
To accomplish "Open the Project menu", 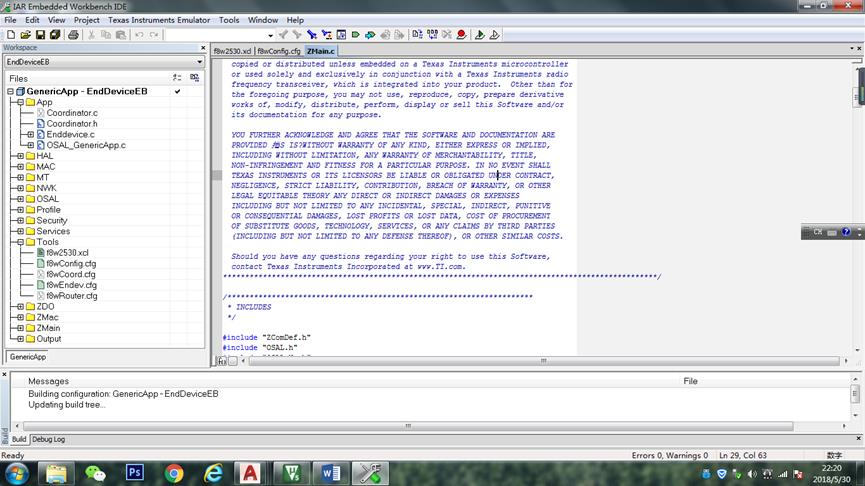I will click(x=87, y=20).
